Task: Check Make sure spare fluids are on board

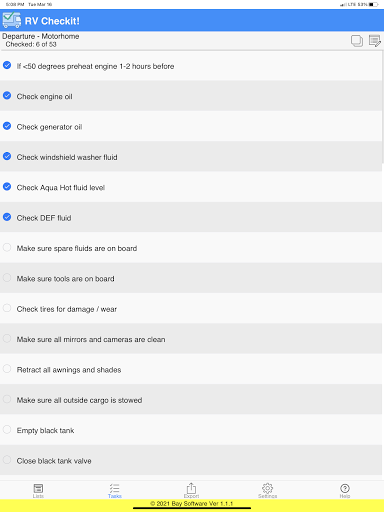Action: [7, 247]
